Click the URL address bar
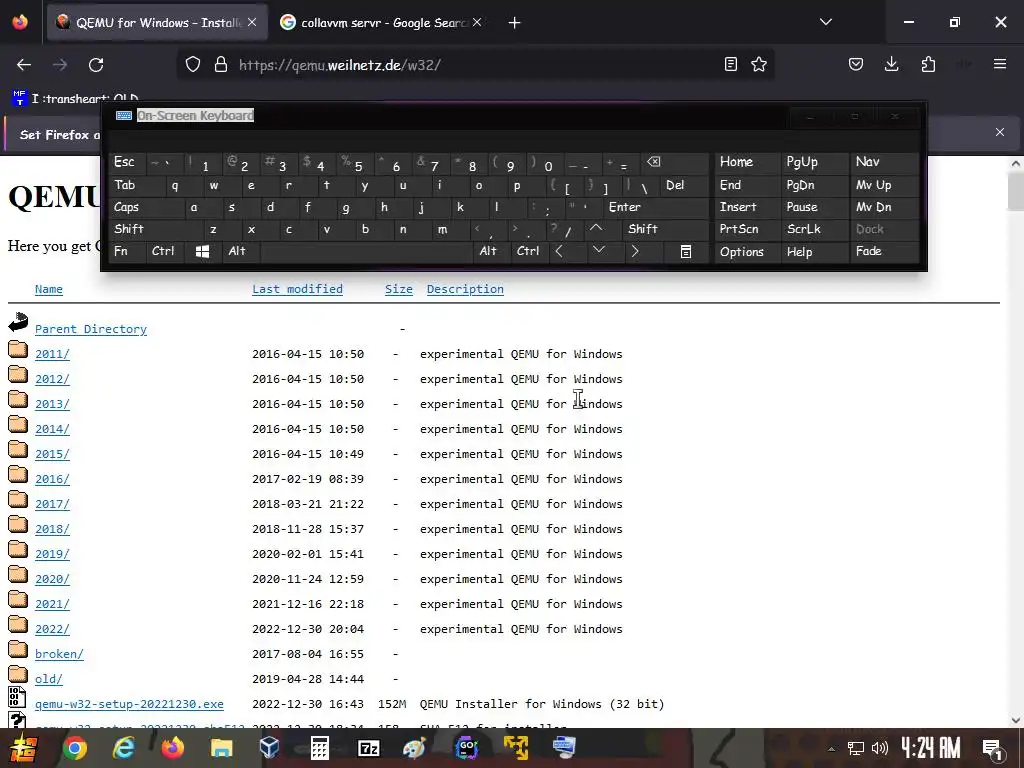Viewport: 1024px width, 768px height. pyautogui.click(x=477, y=65)
